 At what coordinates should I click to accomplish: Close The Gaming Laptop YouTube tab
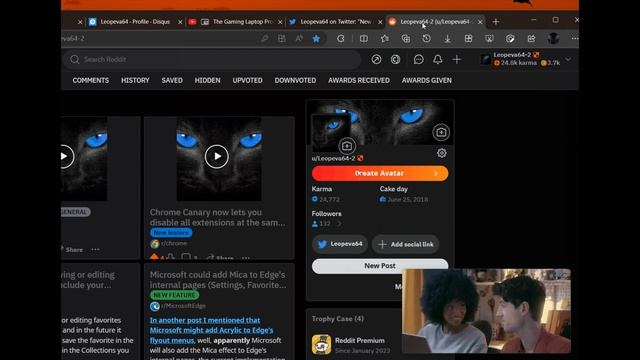coord(280,22)
